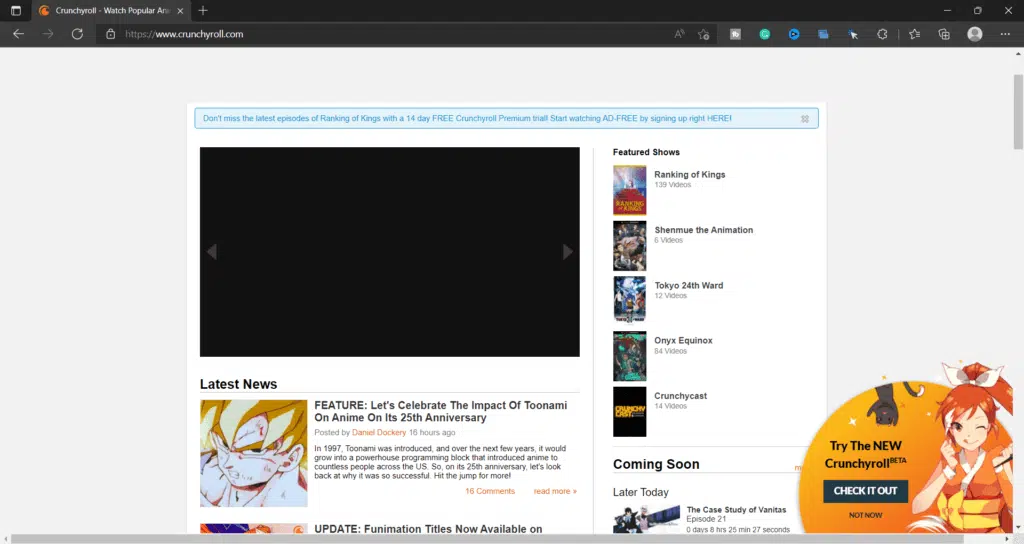Open the premium trial banner link
The height and width of the screenshot is (544, 1024).
click(467, 118)
